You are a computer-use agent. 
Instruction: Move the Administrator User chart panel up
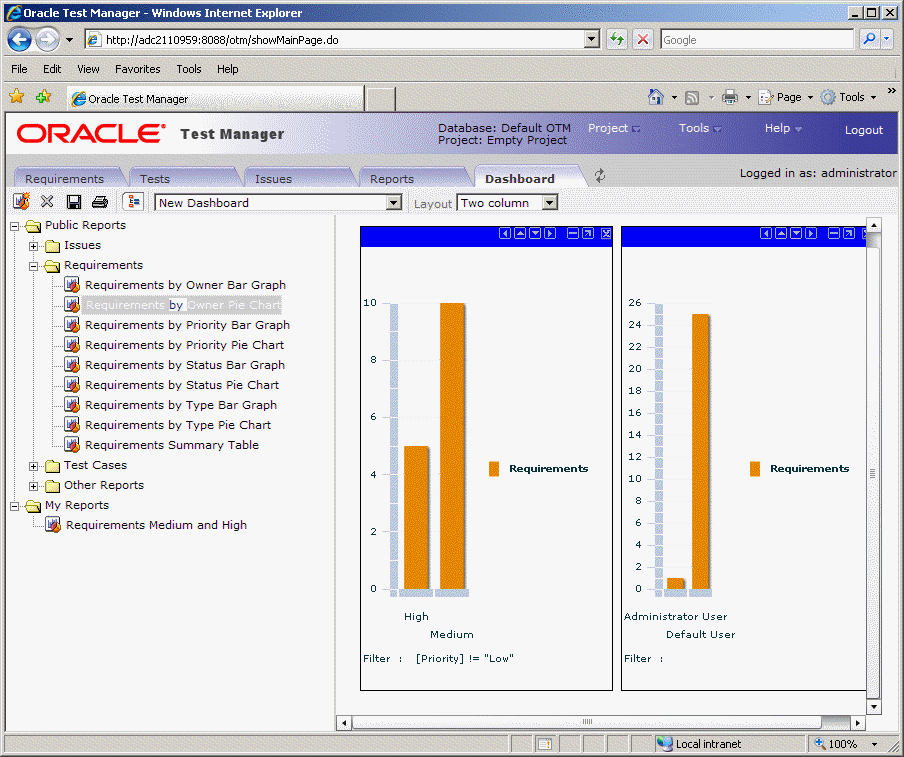[781, 233]
